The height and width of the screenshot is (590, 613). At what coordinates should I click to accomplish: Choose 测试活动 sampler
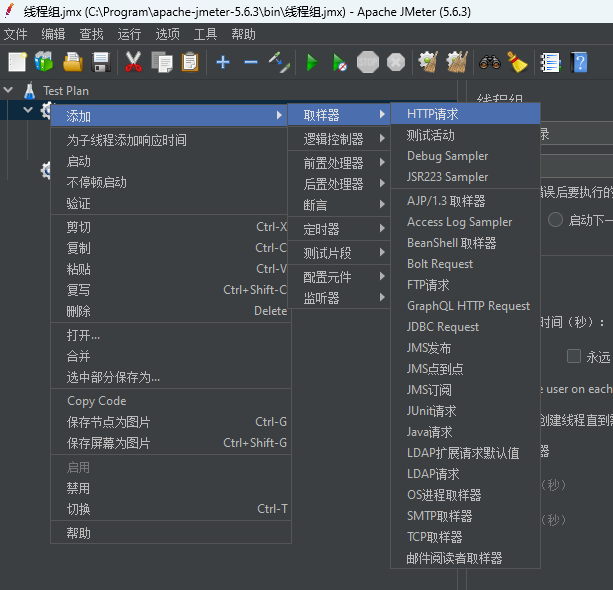point(465,135)
